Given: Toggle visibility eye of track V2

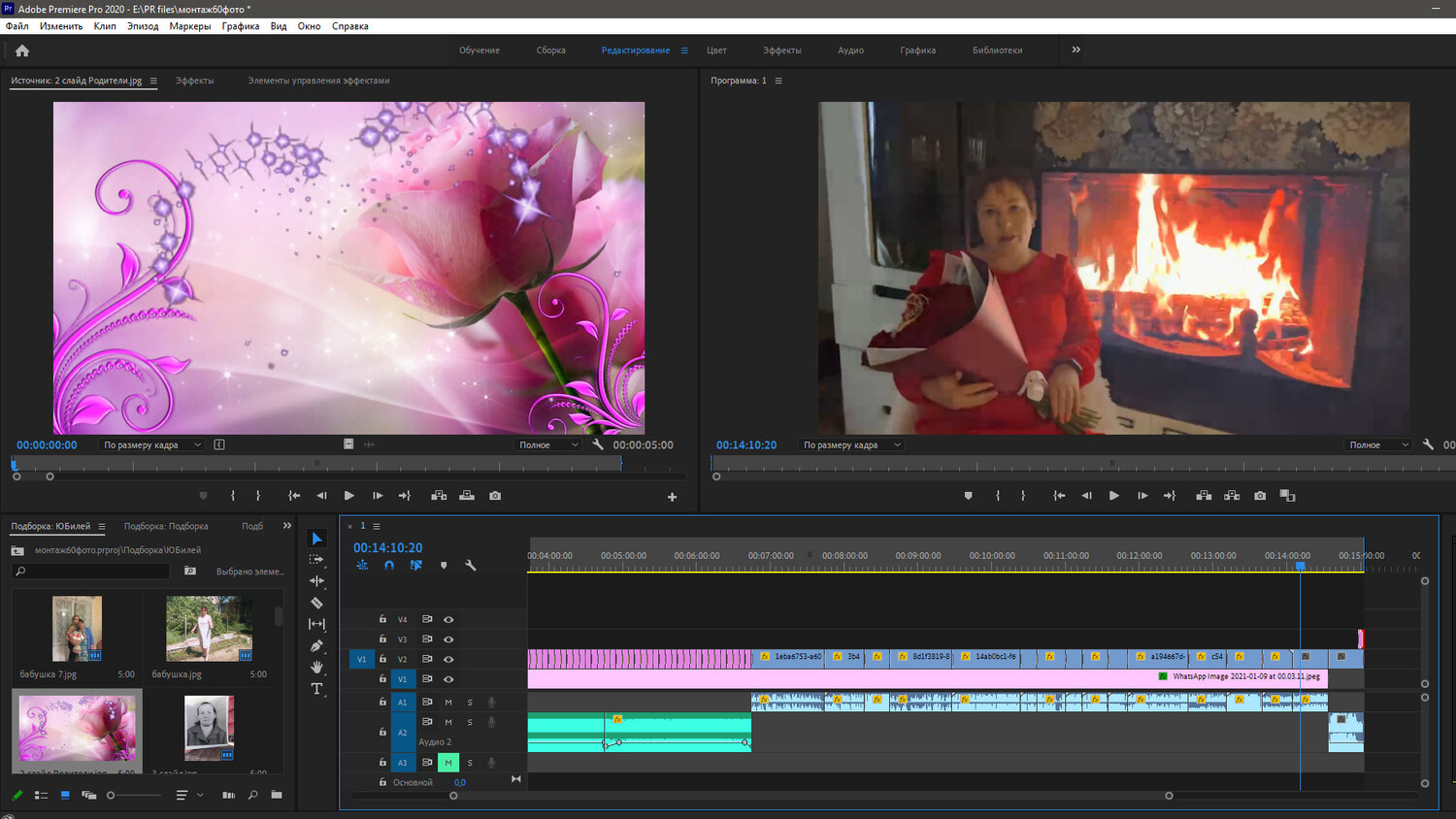Looking at the screenshot, I should pos(448,660).
